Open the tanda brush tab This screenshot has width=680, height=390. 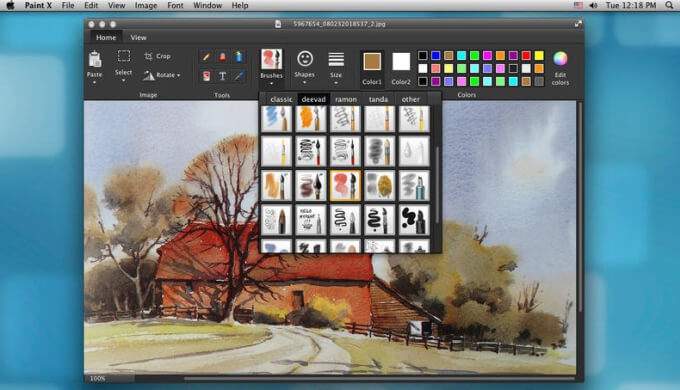coord(378,99)
